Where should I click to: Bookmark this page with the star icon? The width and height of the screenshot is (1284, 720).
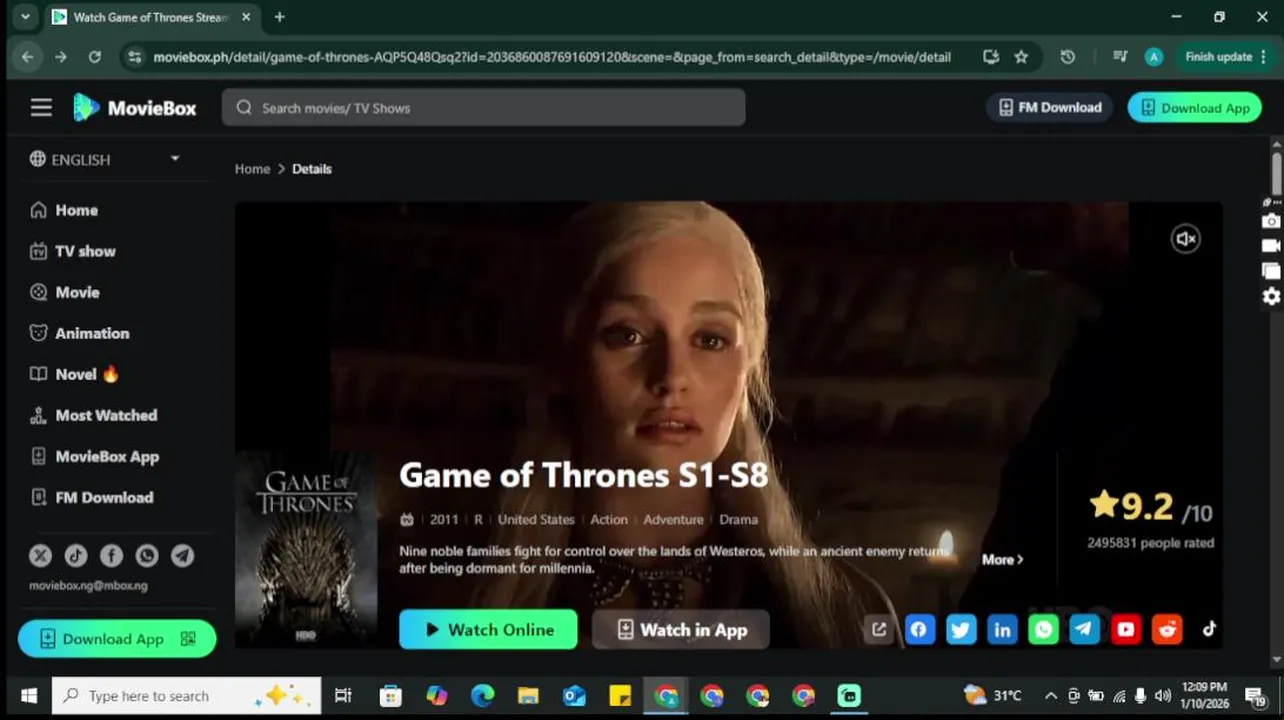click(1021, 57)
